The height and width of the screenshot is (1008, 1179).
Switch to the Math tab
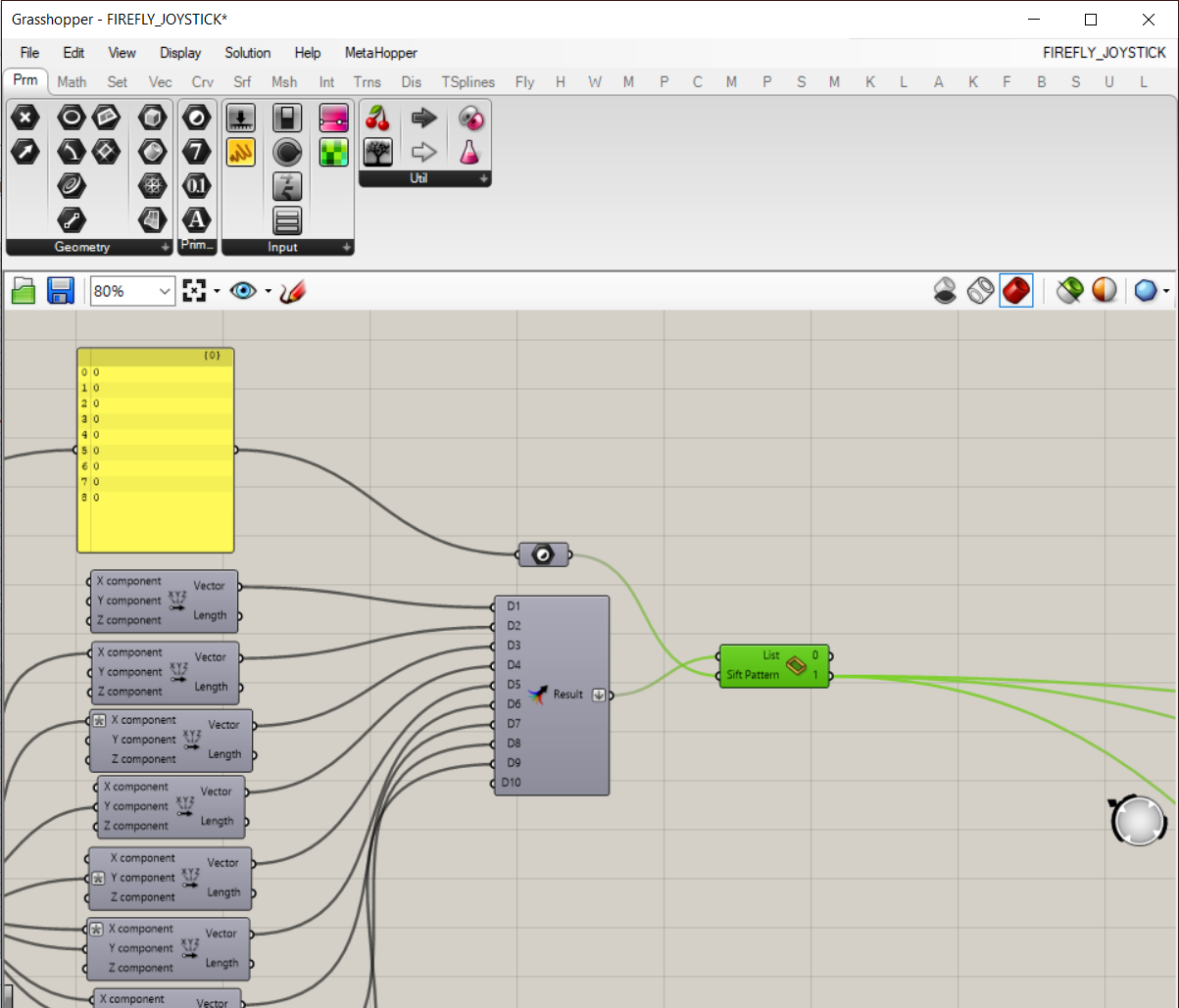pyautogui.click(x=72, y=82)
